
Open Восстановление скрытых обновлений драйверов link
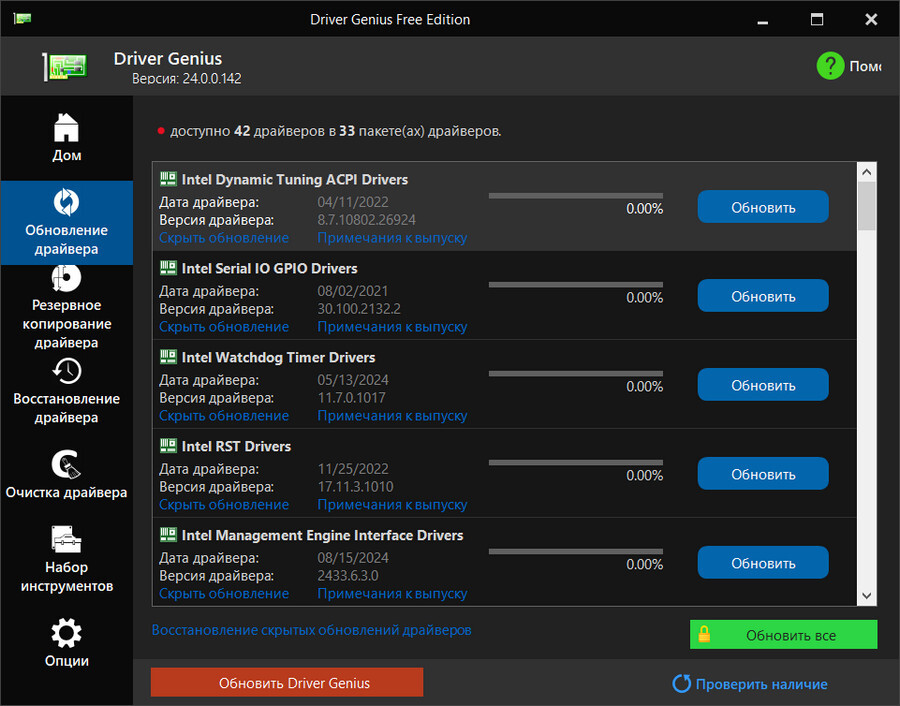pyautogui.click(x=312, y=630)
